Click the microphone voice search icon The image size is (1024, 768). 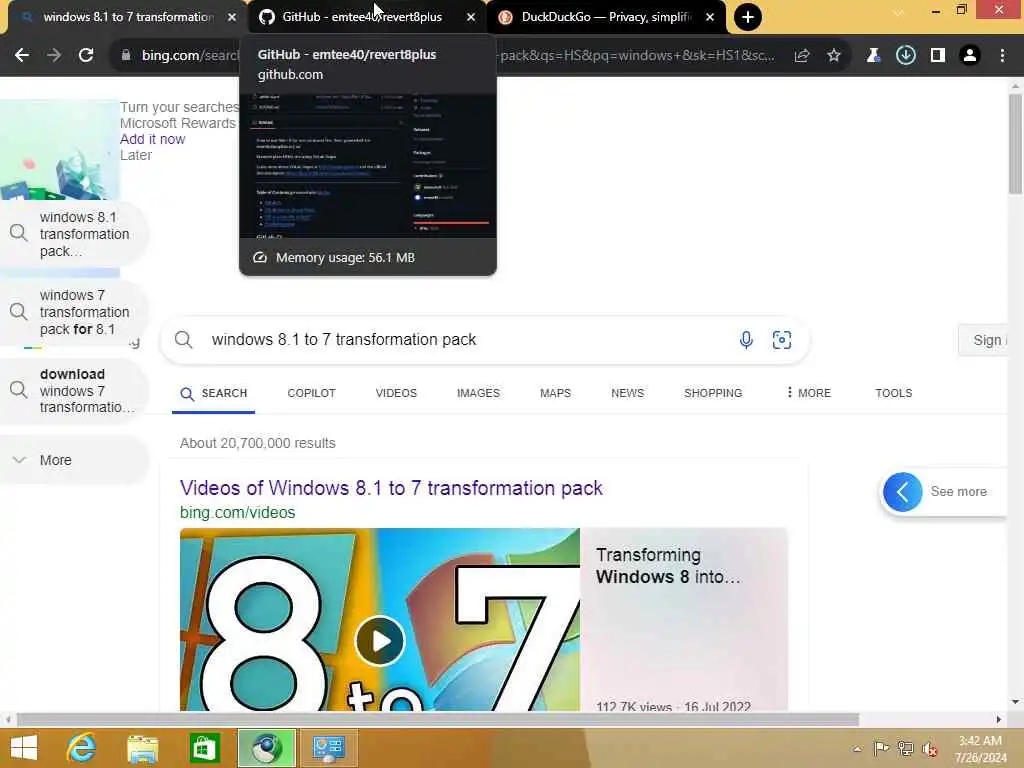(x=746, y=340)
